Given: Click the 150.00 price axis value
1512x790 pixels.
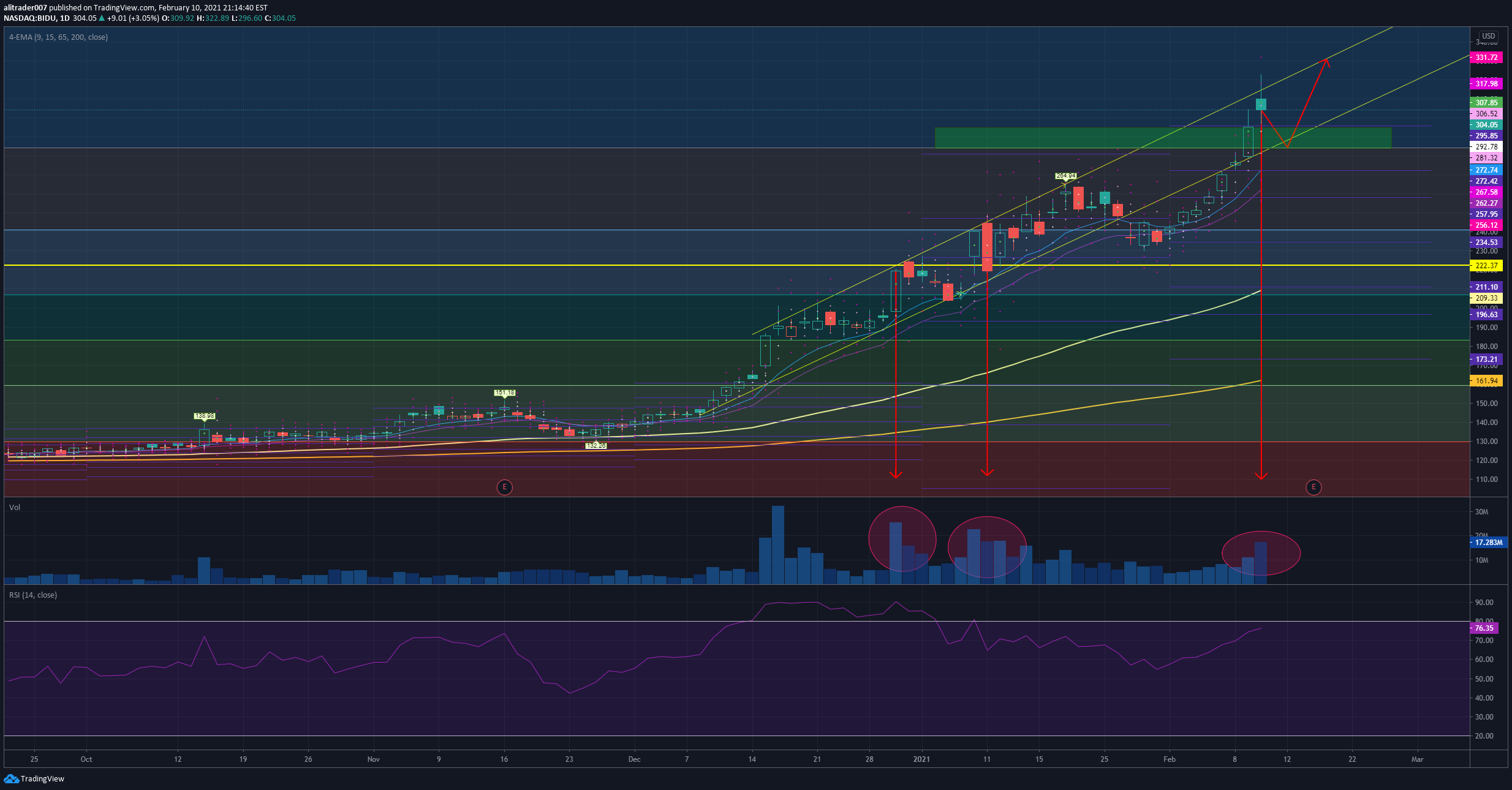Looking at the screenshot, I should (1486, 404).
